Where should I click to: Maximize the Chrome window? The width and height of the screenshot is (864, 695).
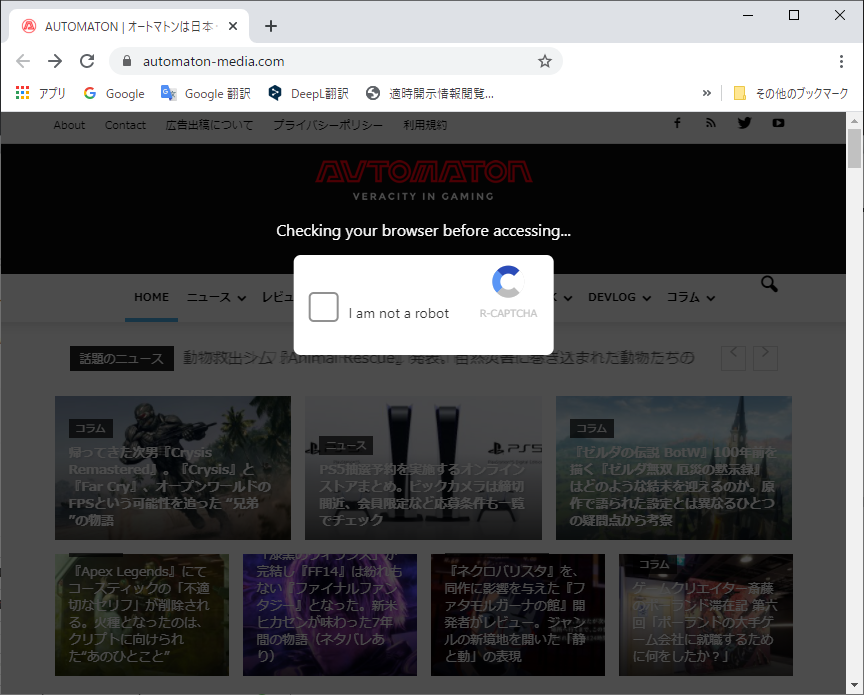pos(793,15)
